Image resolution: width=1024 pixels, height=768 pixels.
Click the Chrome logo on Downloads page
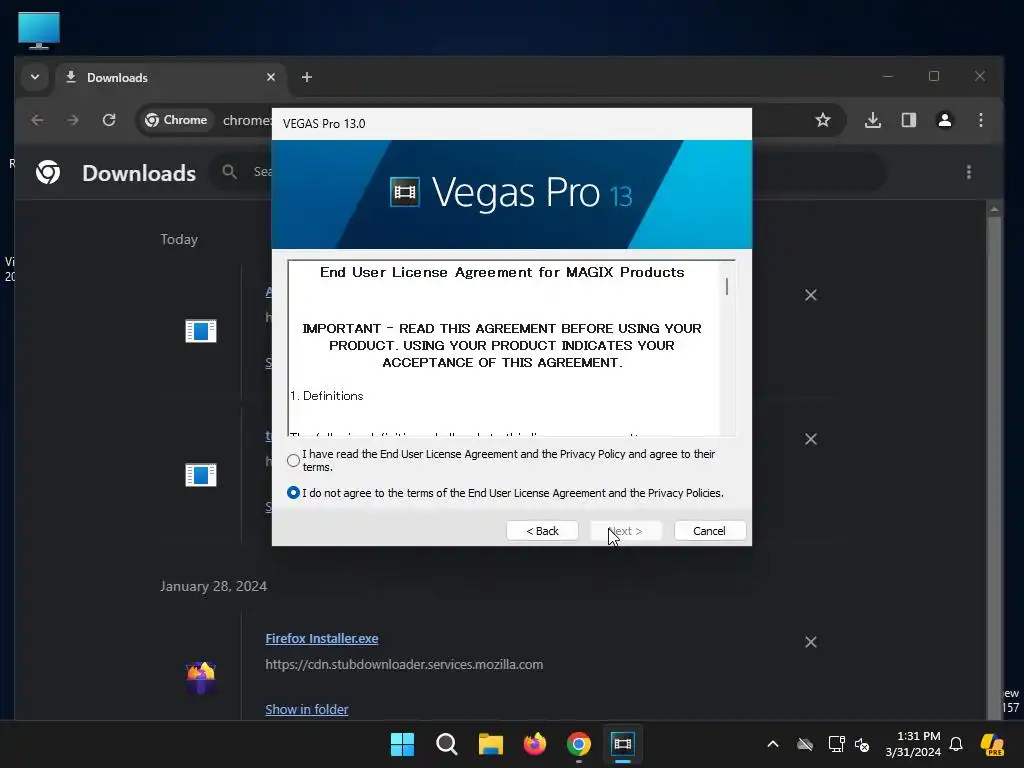coord(48,172)
